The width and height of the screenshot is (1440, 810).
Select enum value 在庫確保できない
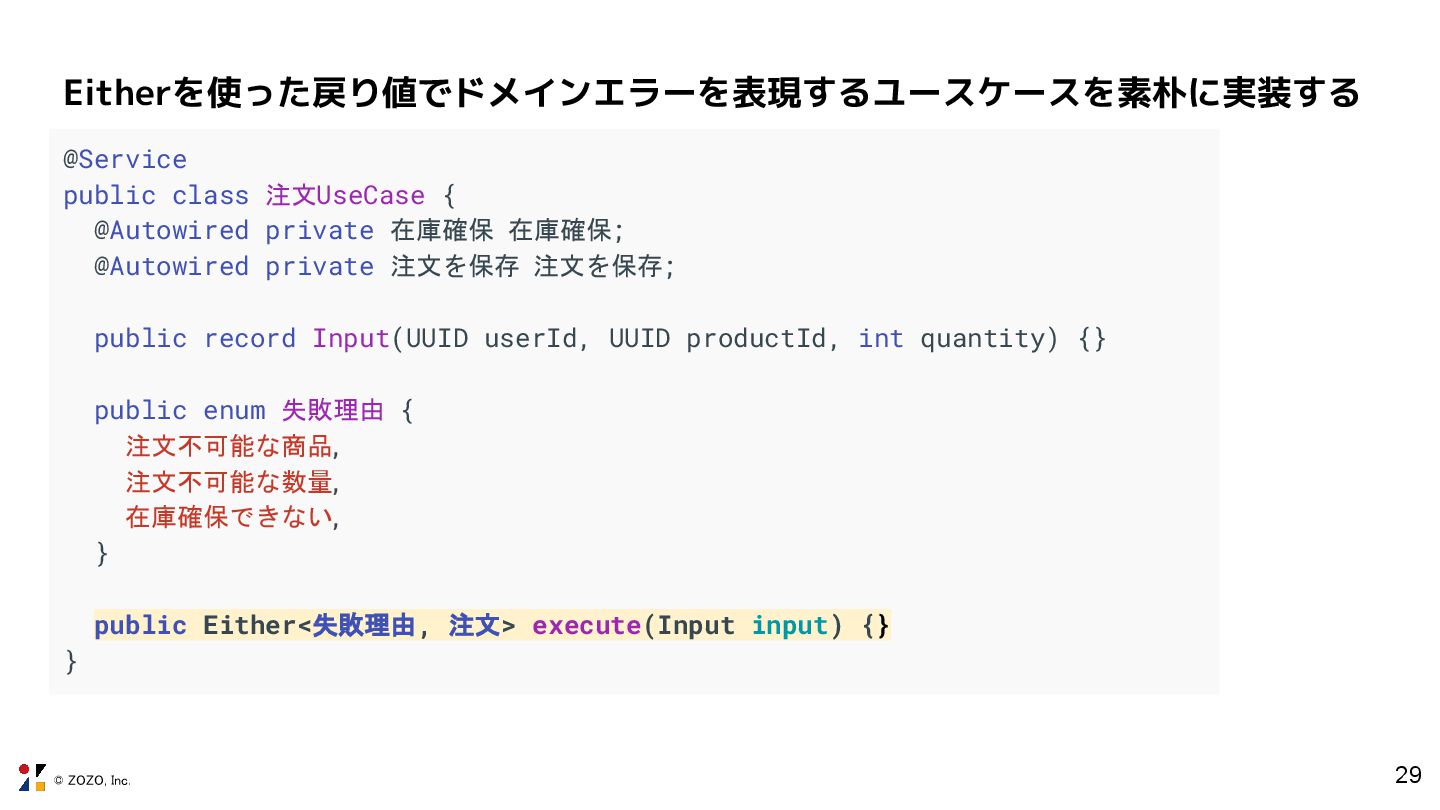coord(228,518)
